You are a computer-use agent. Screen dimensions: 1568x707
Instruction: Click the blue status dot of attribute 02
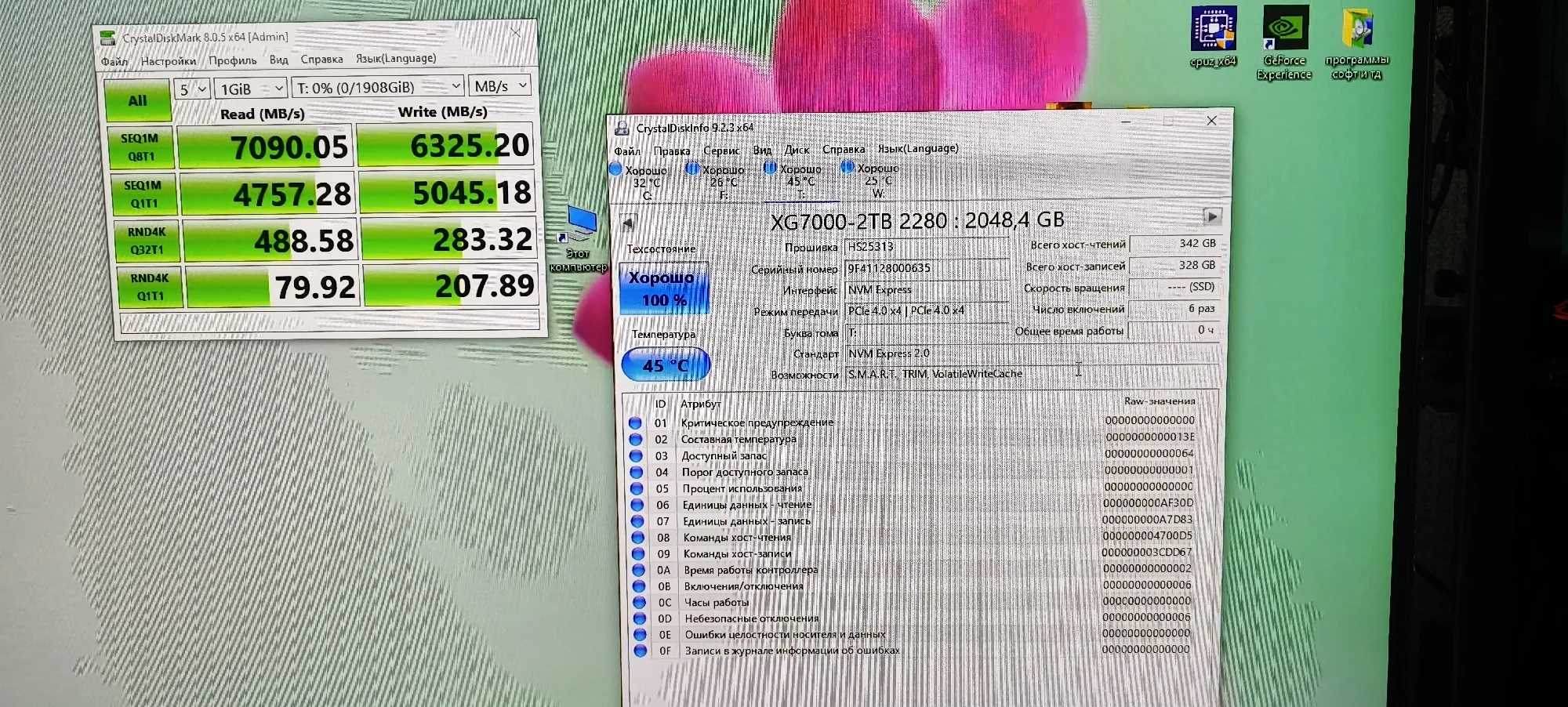(x=636, y=440)
